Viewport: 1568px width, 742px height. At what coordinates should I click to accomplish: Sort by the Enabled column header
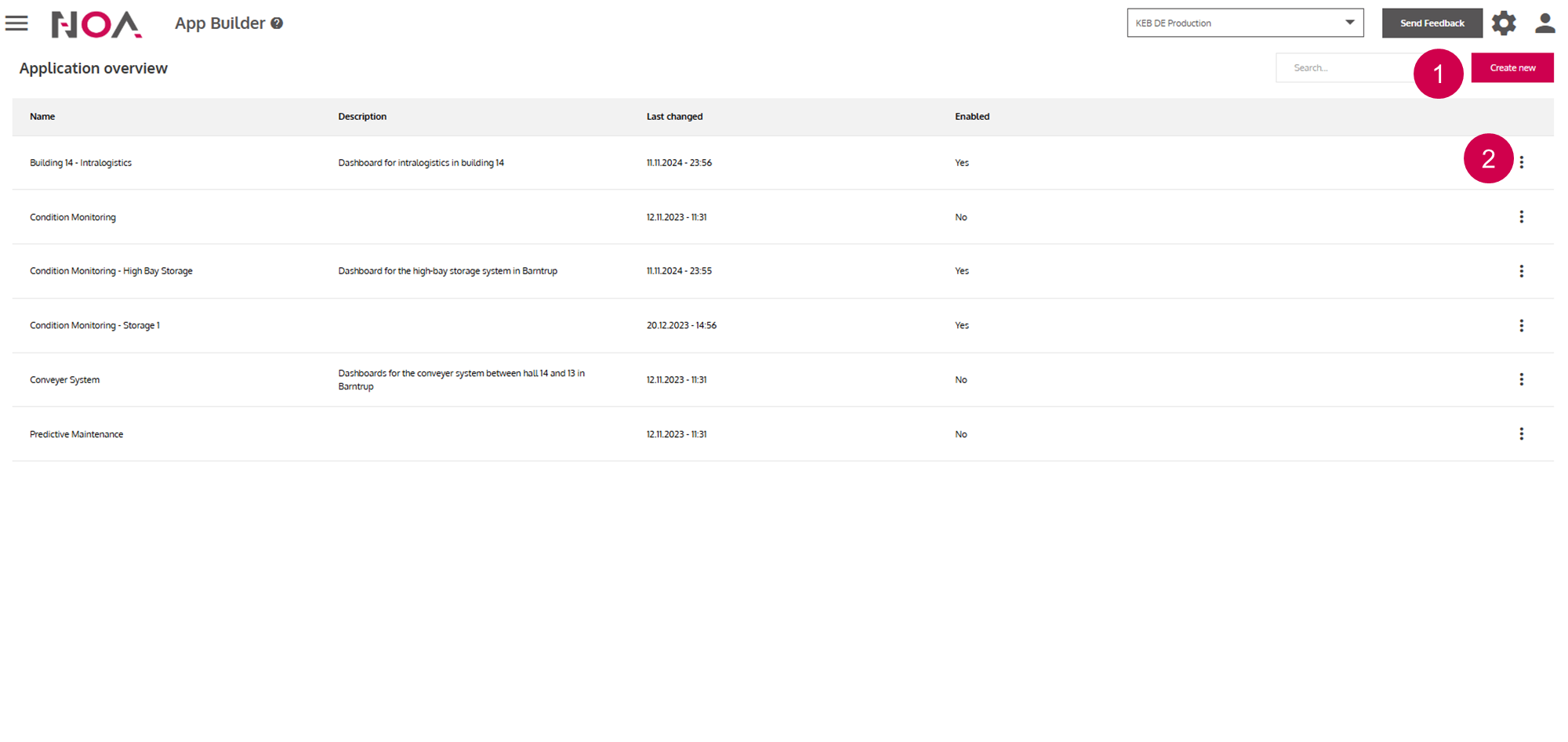(x=971, y=117)
